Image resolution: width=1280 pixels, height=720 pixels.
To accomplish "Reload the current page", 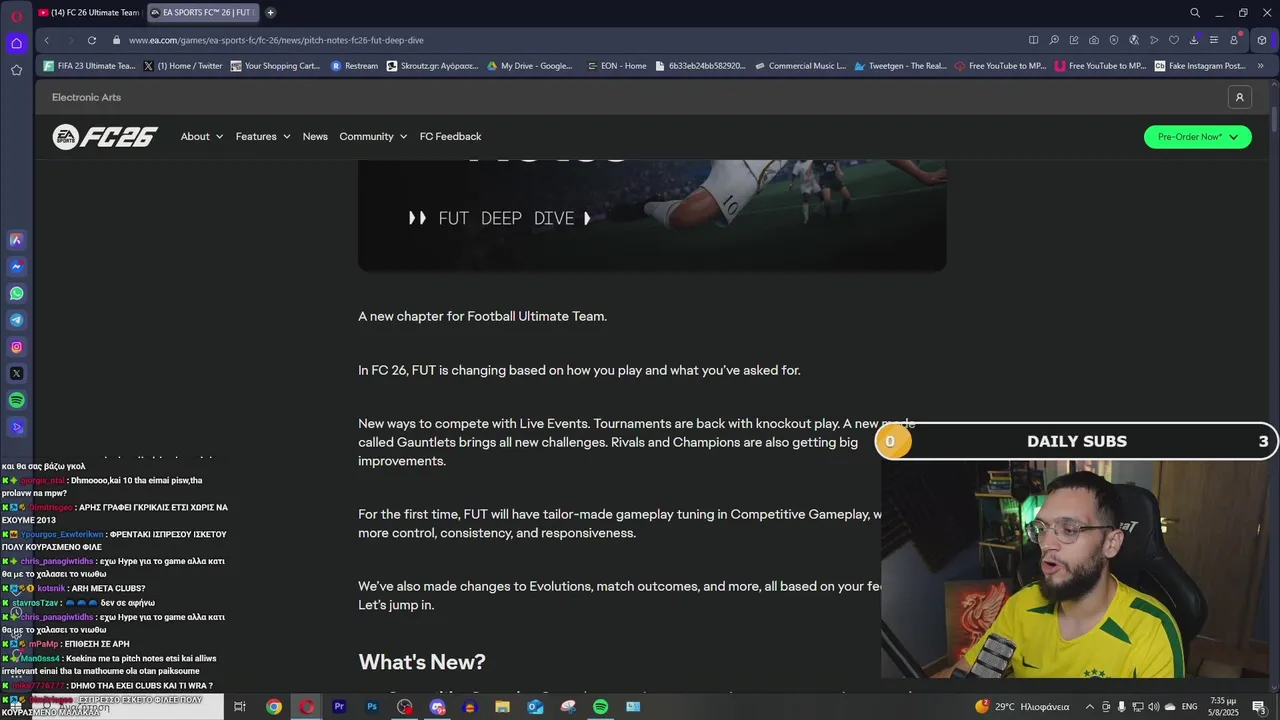I will point(91,40).
